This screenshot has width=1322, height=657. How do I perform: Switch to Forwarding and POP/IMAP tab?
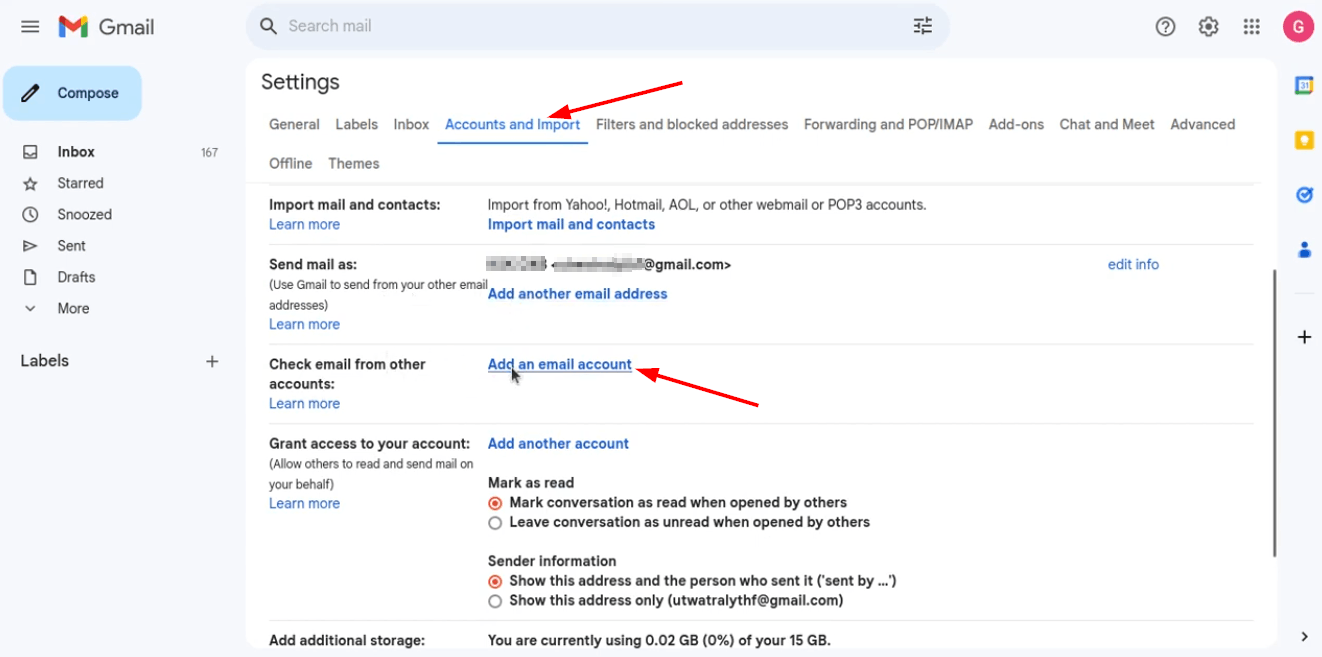coord(888,124)
